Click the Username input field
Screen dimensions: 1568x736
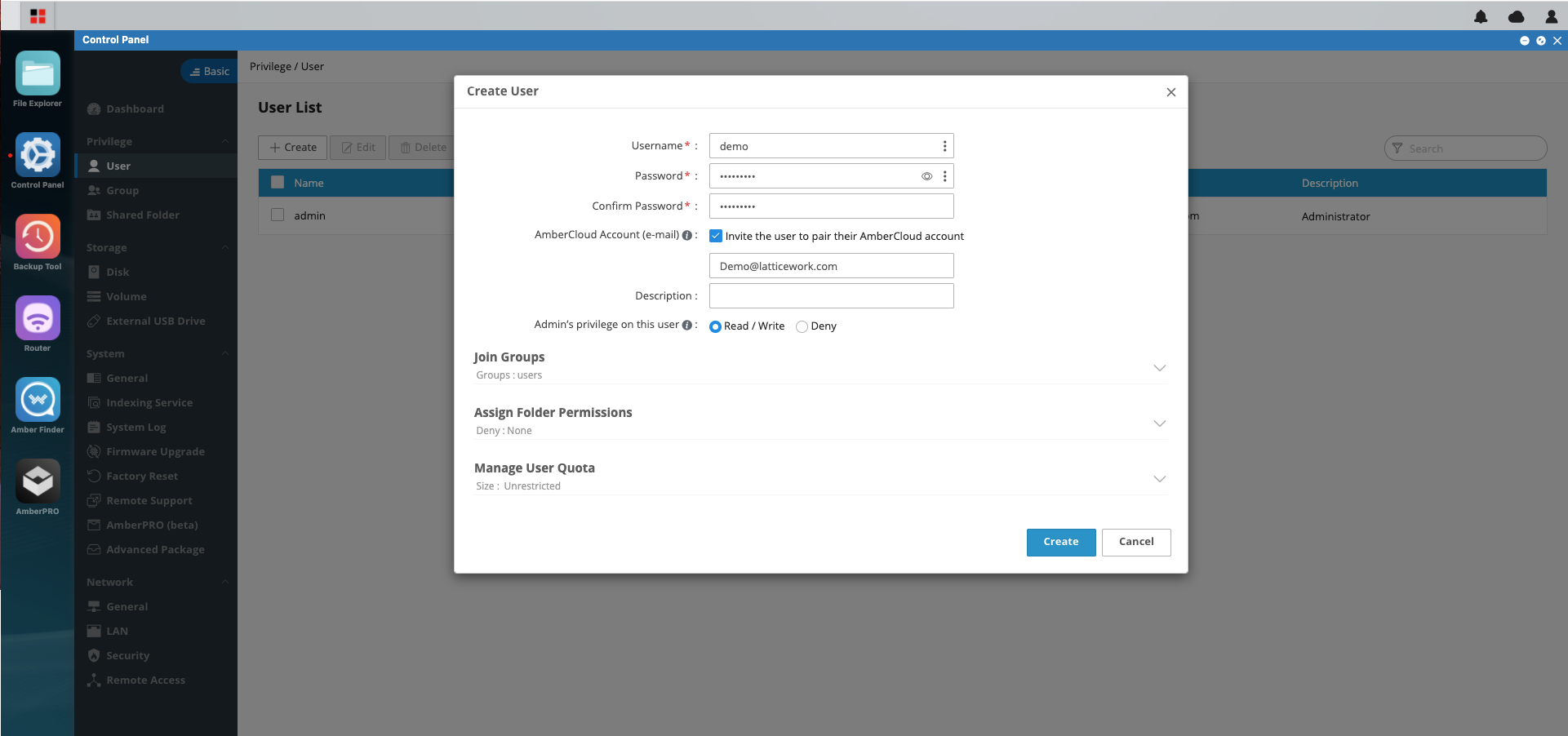click(831, 146)
